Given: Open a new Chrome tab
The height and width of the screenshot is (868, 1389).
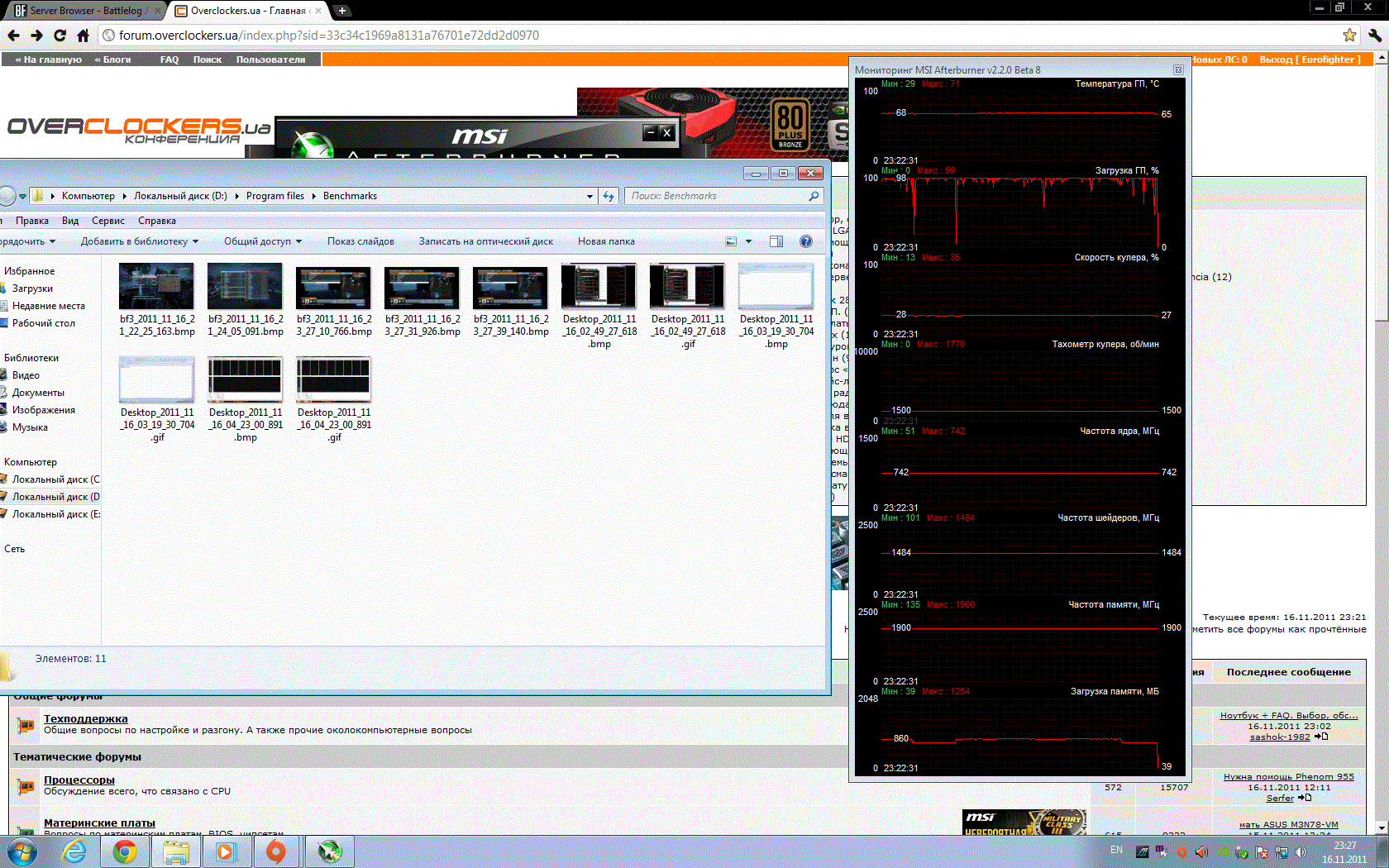Looking at the screenshot, I should point(341,11).
